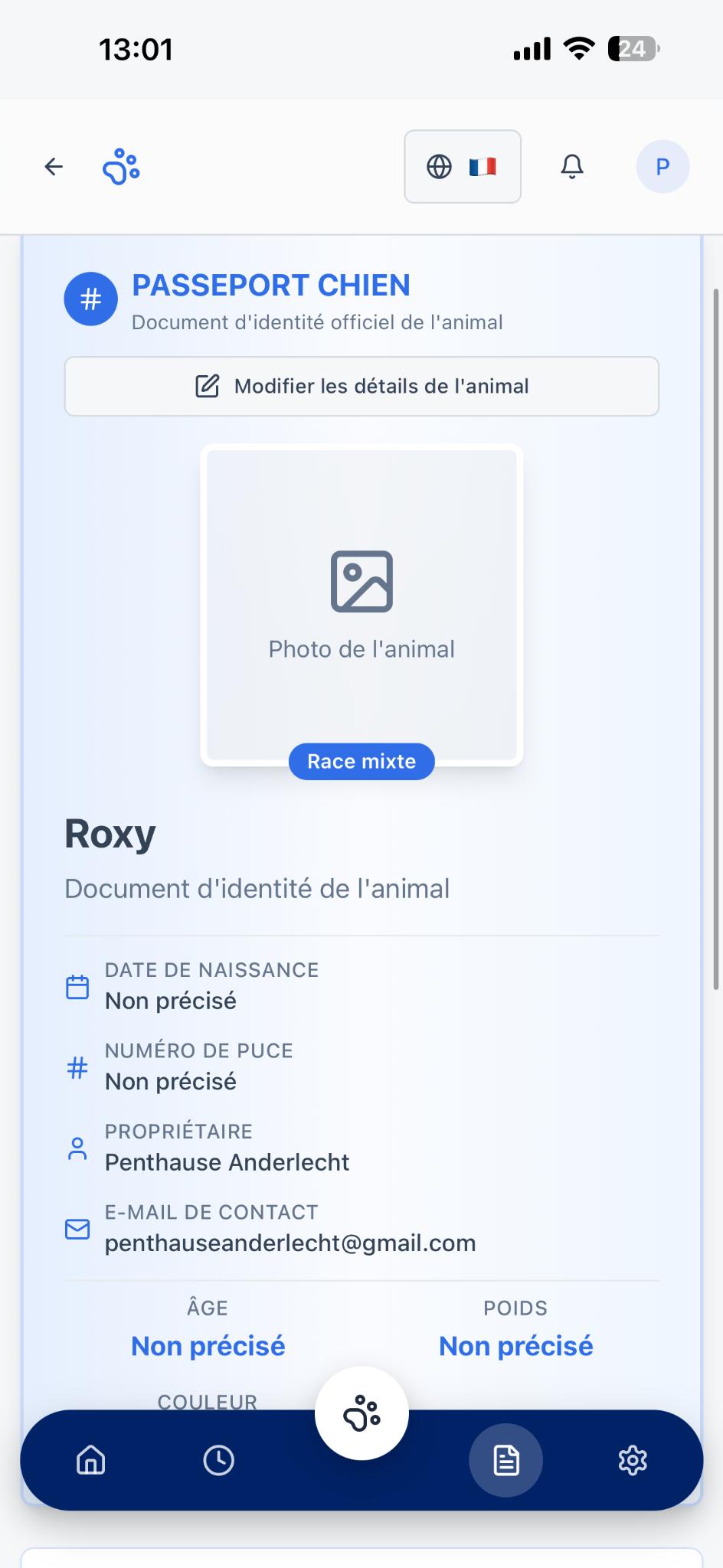Tap the back arrow in the header
This screenshot has width=723, height=1568.
[x=54, y=166]
